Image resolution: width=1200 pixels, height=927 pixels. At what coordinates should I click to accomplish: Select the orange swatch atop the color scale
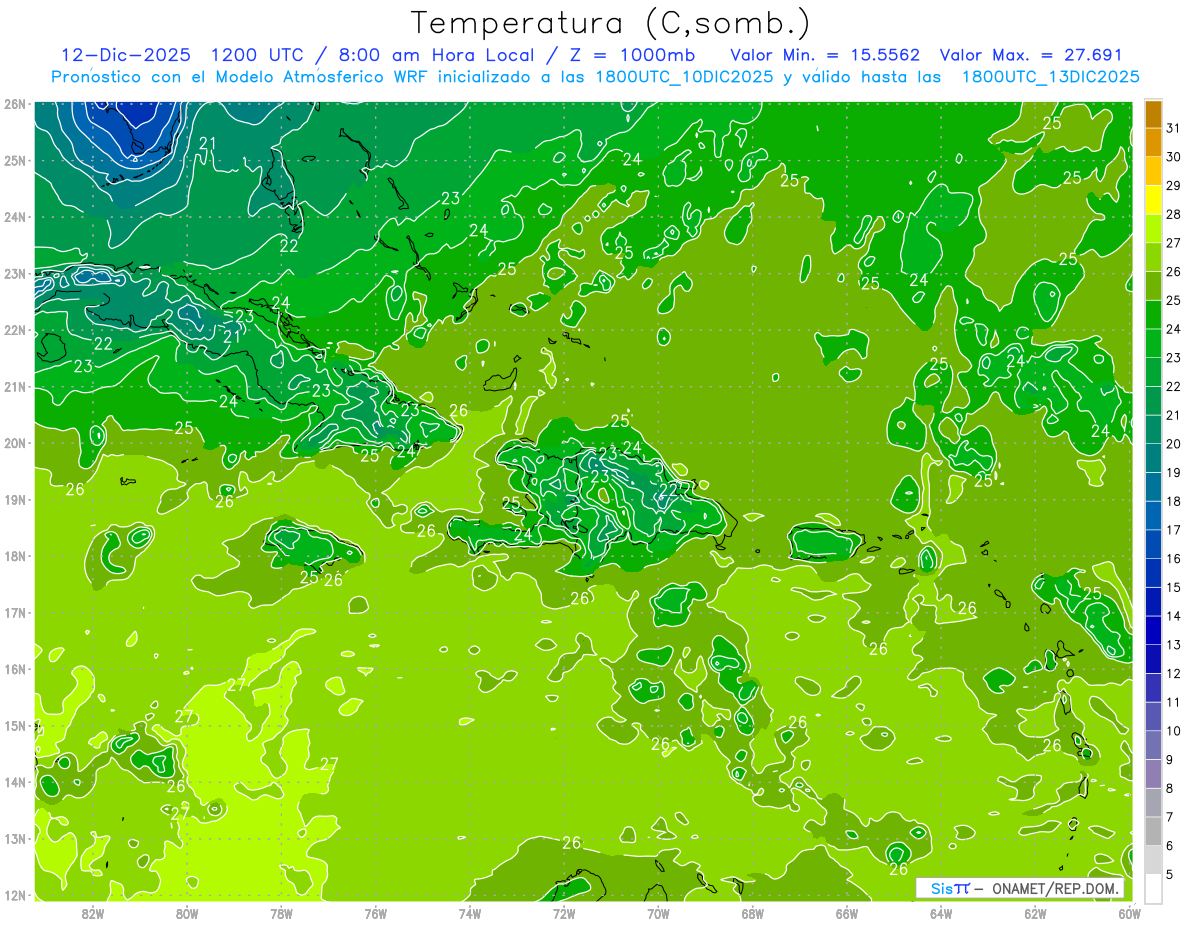(x=1154, y=113)
